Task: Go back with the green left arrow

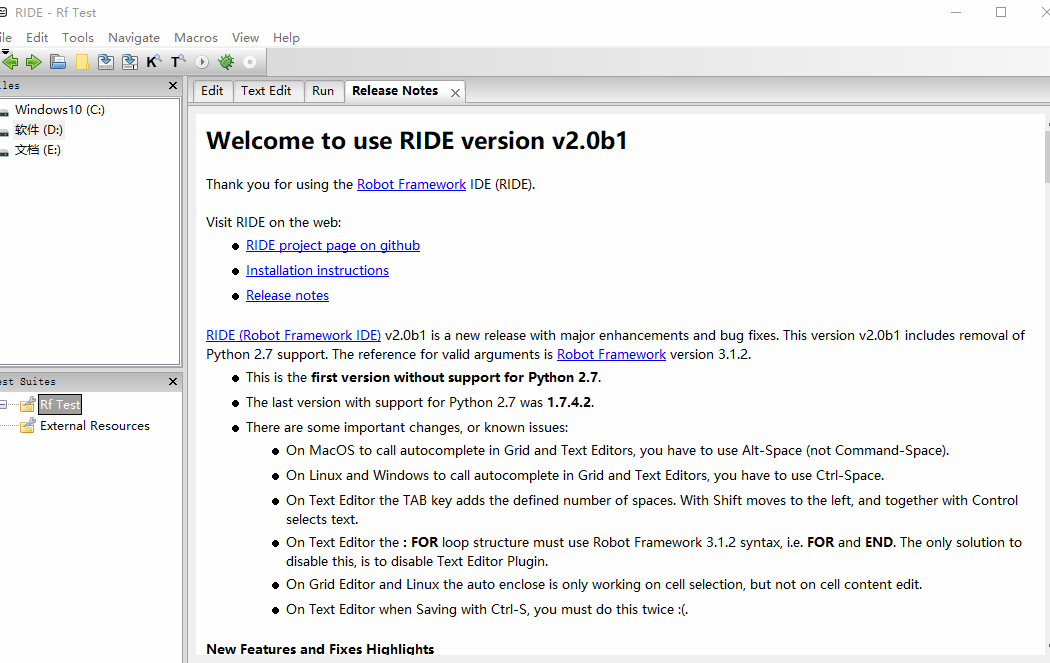Action: point(10,62)
